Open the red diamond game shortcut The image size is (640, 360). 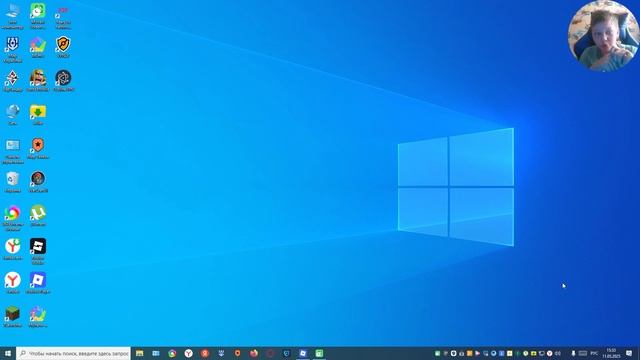tap(13, 80)
